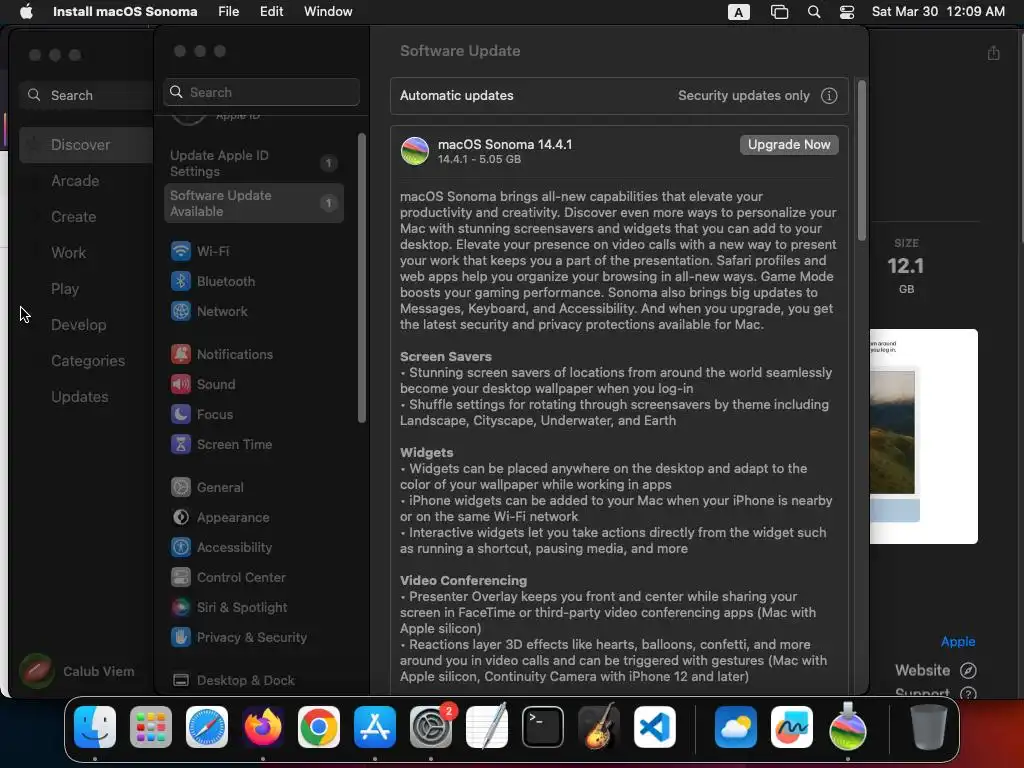Click the input source A icon in menu bar
This screenshot has height=768, width=1024.
(x=739, y=12)
